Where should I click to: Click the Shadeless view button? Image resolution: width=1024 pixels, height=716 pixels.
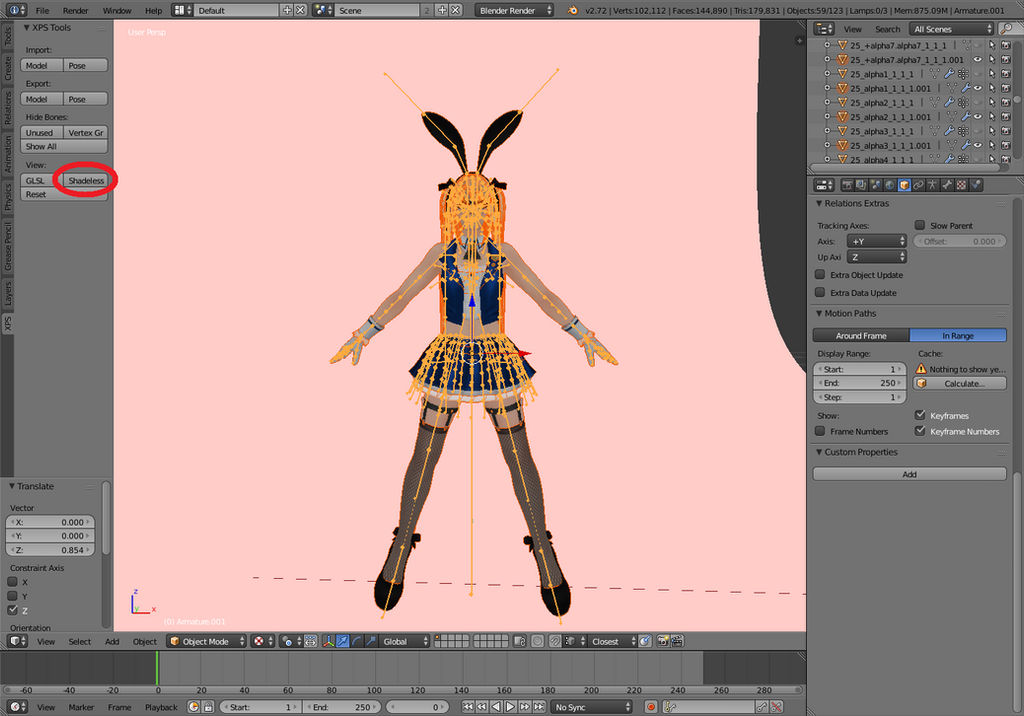coord(86,180)
